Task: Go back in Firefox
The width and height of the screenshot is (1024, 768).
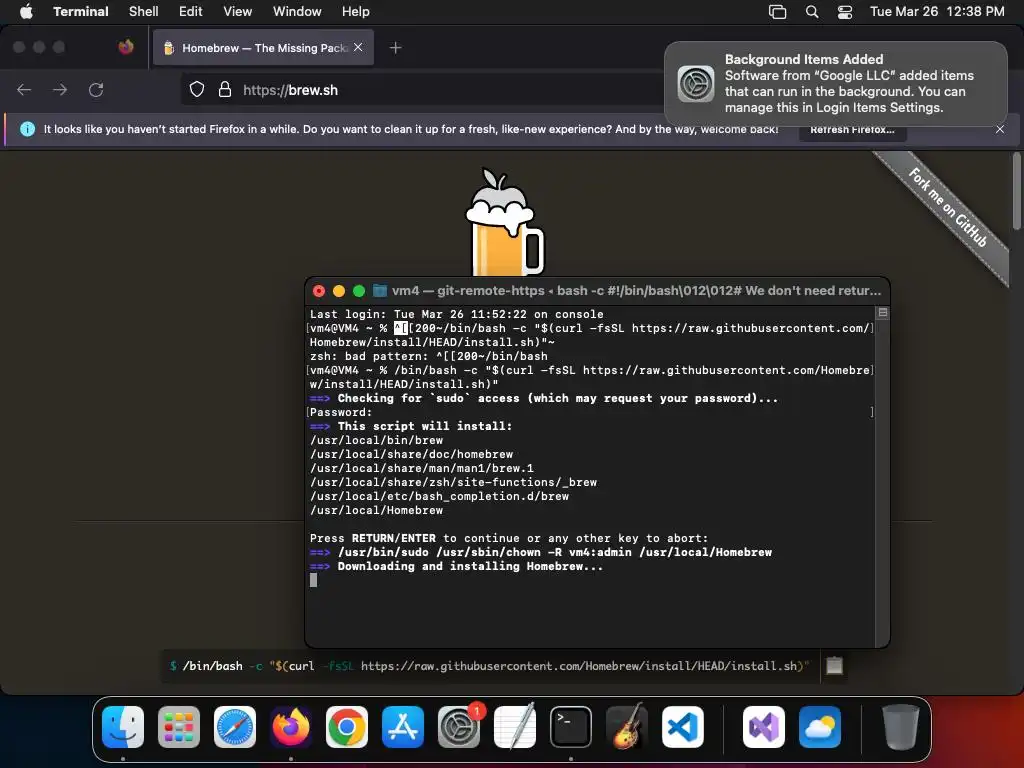Action: (x=24, y=89)
